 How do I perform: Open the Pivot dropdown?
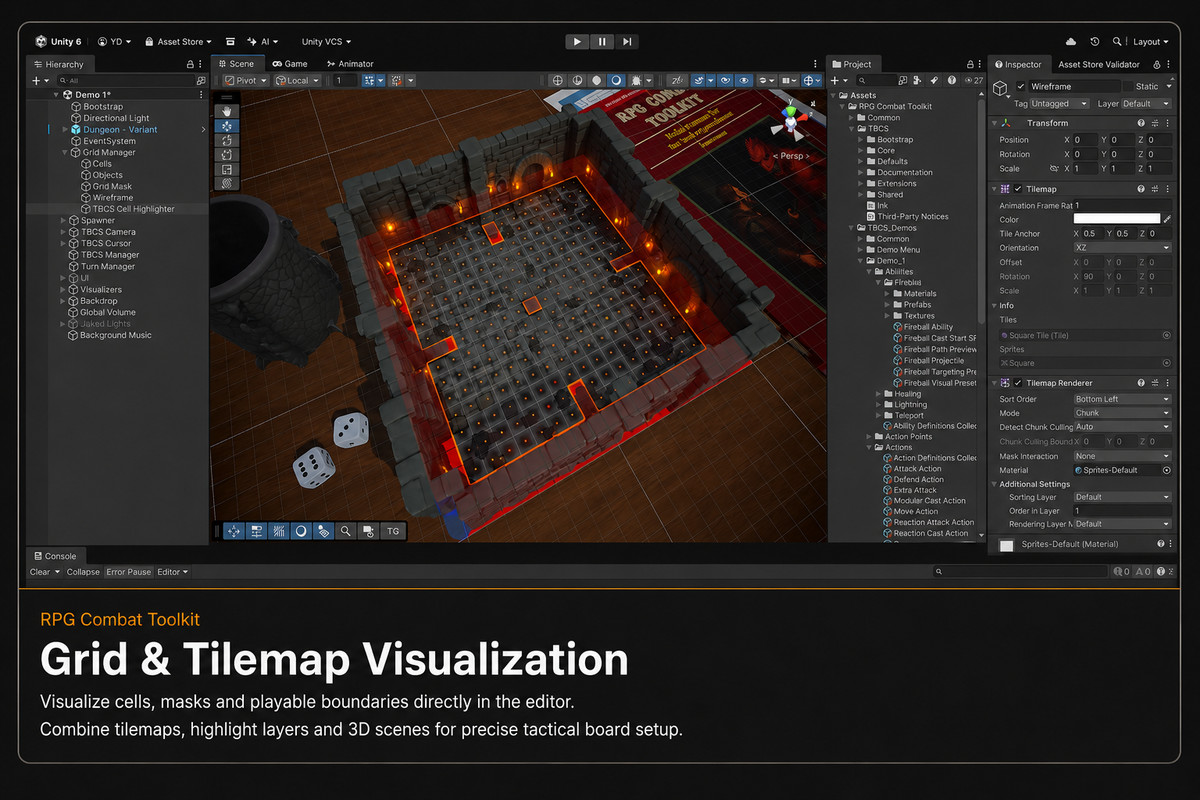coord(245,80)
